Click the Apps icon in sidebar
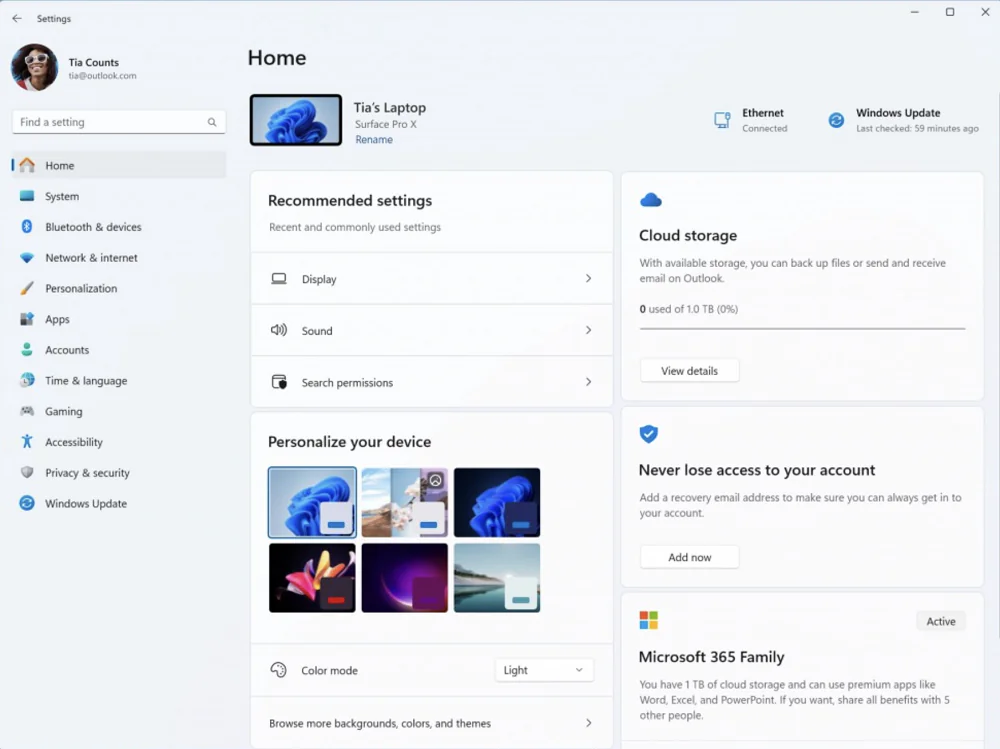The width and height of the screenshot is (1000, 749). coord(27,319)
